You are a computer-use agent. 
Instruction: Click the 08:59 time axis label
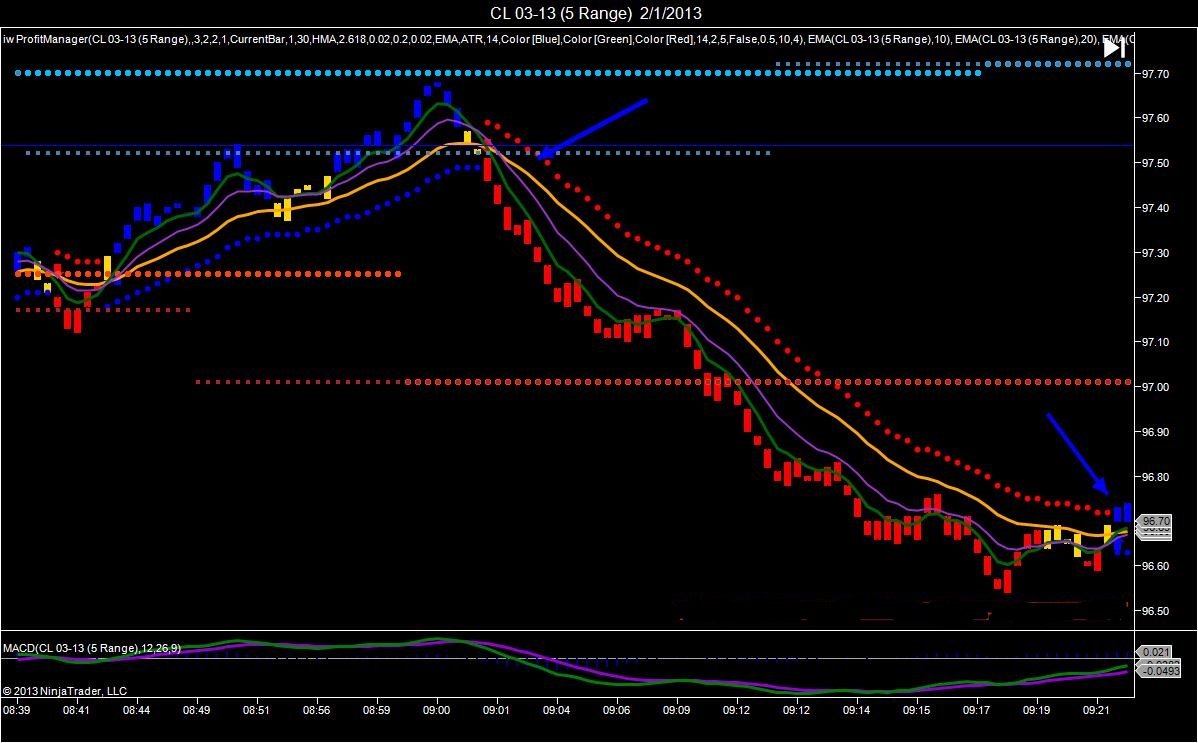377,710
